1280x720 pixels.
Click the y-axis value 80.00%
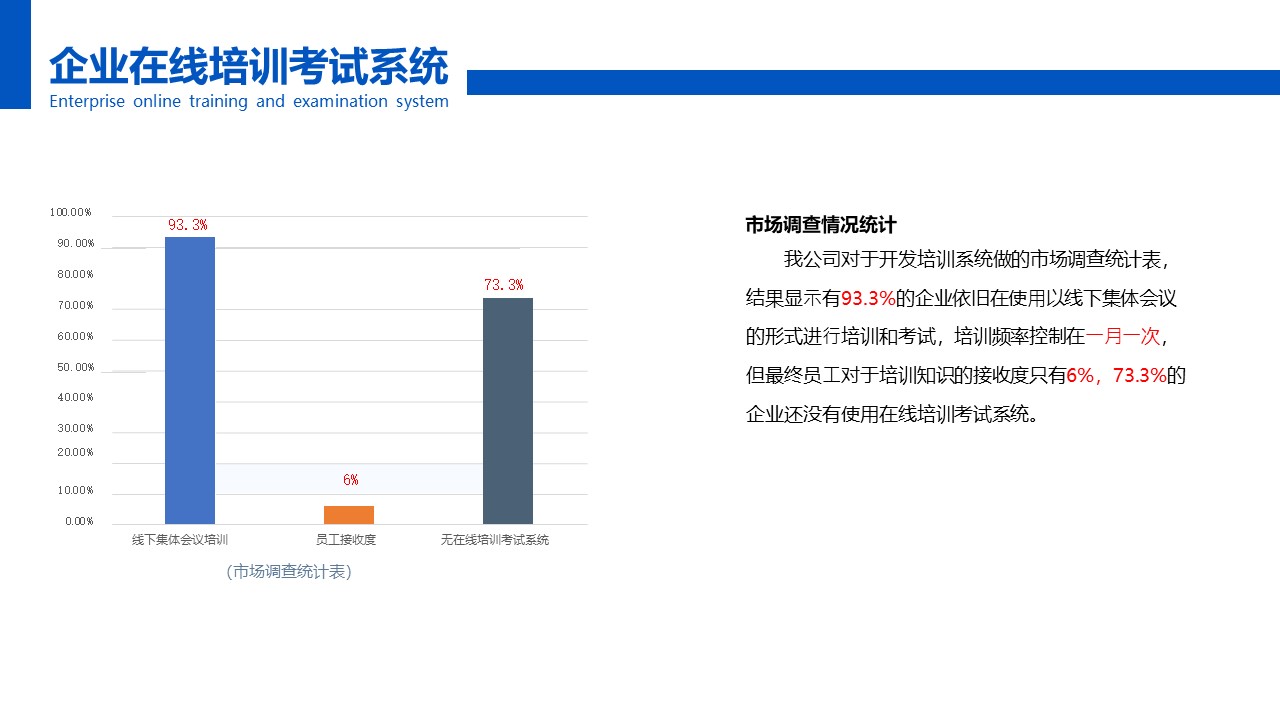point(76,274)
